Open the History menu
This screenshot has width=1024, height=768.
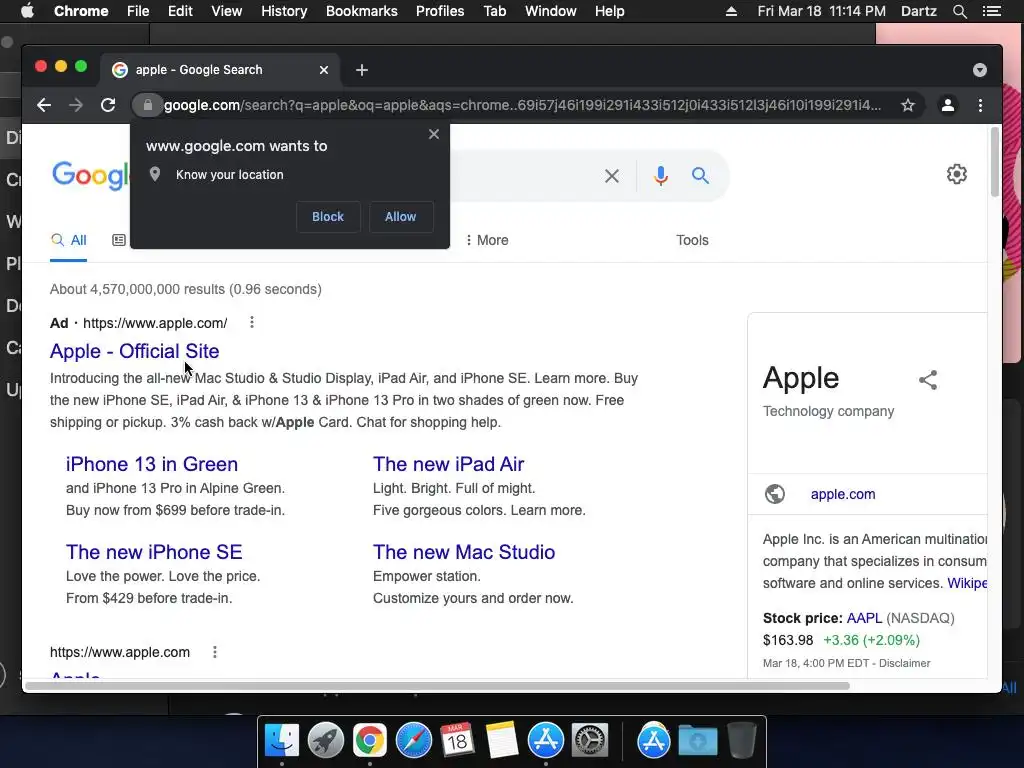click(284, 11)
